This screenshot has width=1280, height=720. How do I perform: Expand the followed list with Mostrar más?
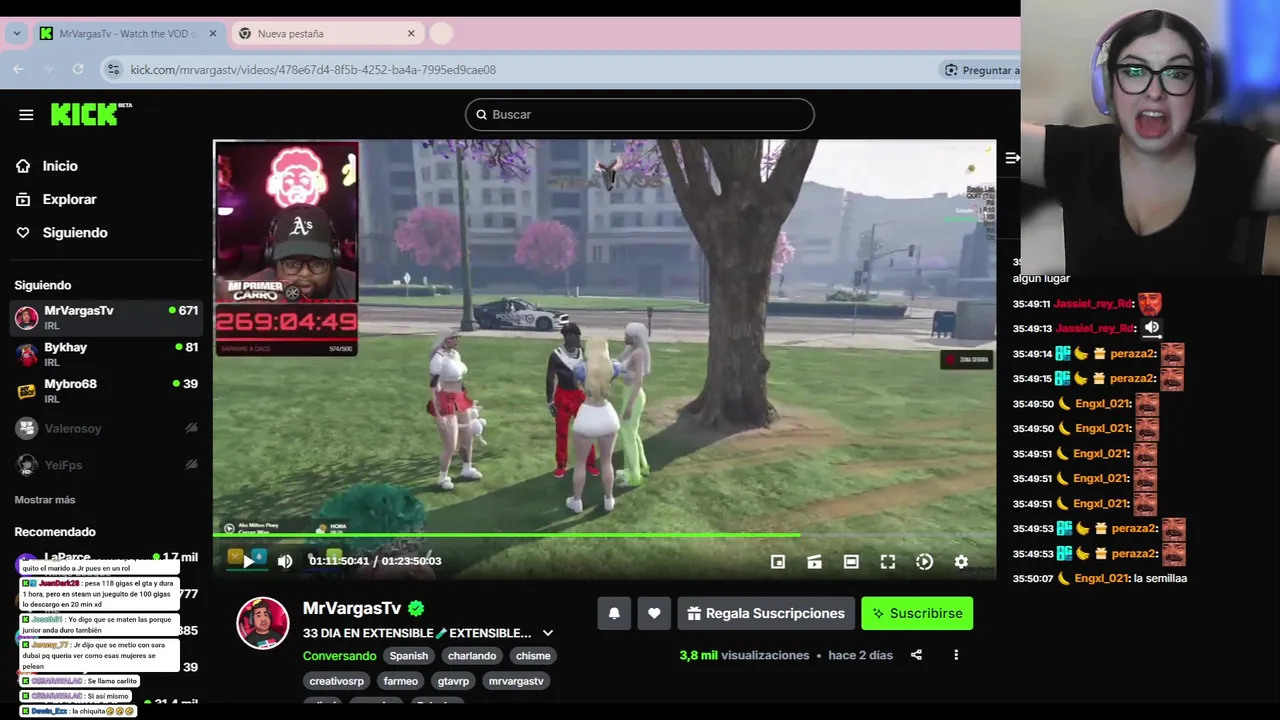point(45,500)
